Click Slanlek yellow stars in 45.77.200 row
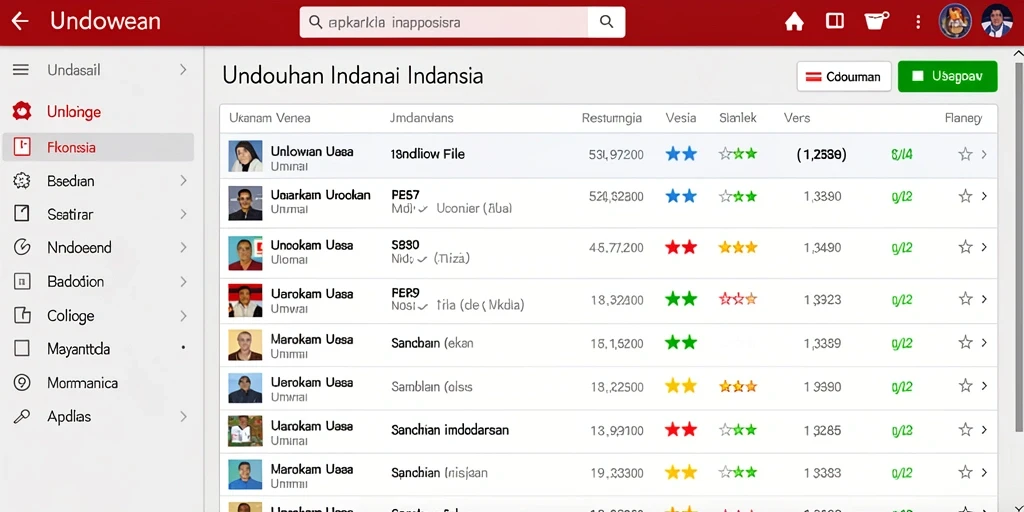1024x512 pixels. (738, 247)
